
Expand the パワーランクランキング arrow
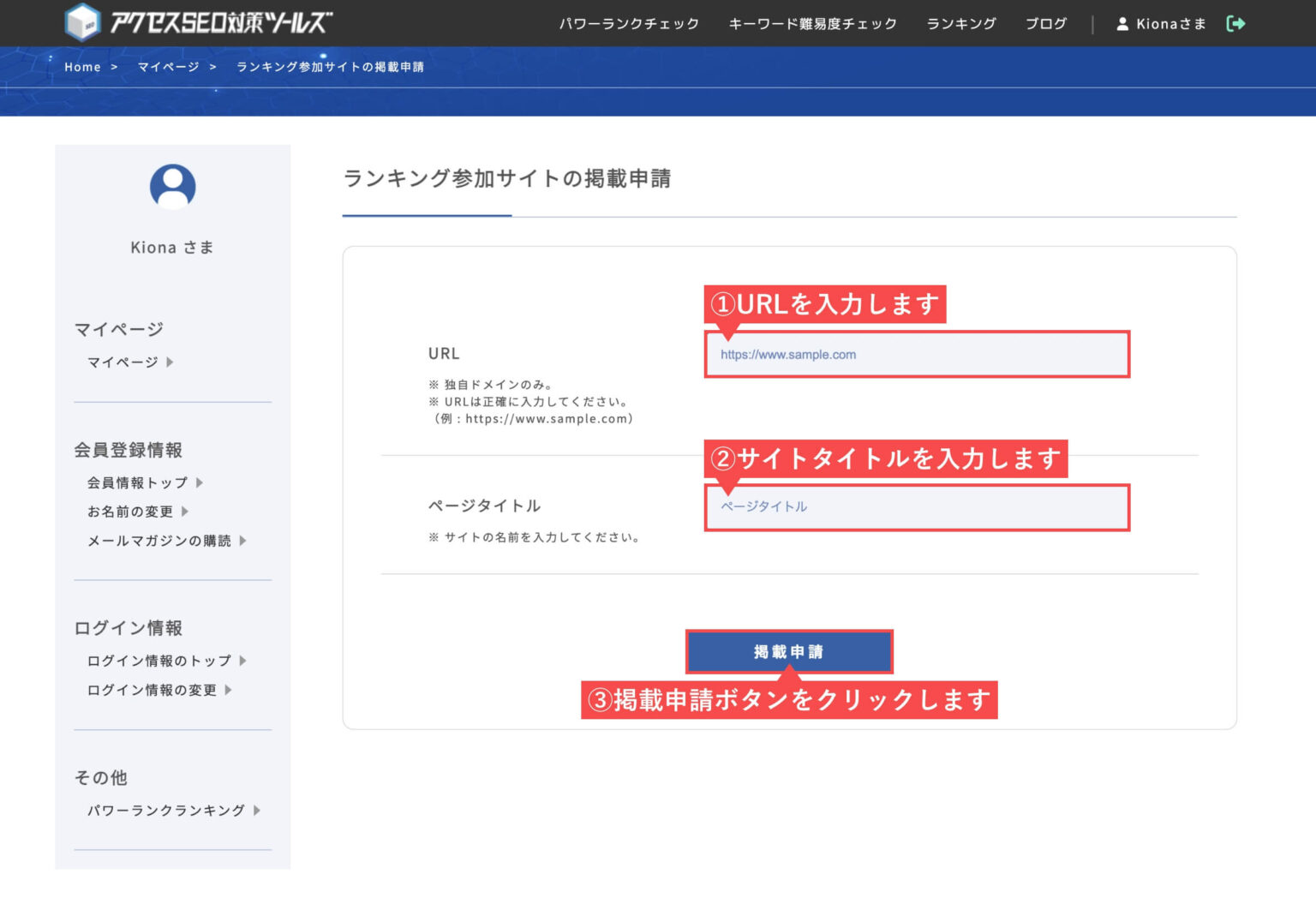(256, 810)
